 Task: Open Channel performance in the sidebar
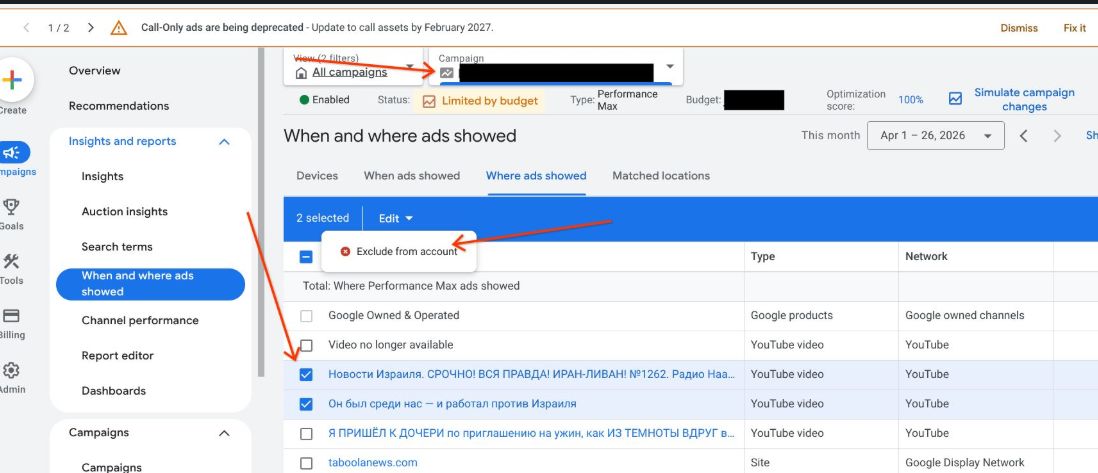point(140,320)
